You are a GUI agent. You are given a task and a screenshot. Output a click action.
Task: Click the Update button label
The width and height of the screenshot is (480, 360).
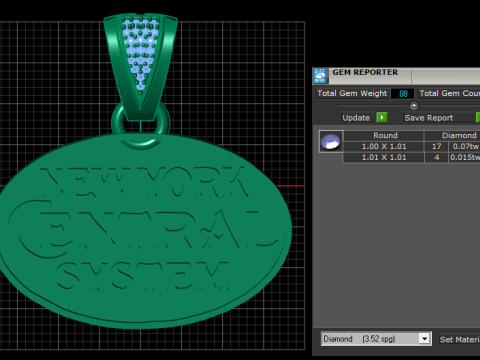click(356, 118)
